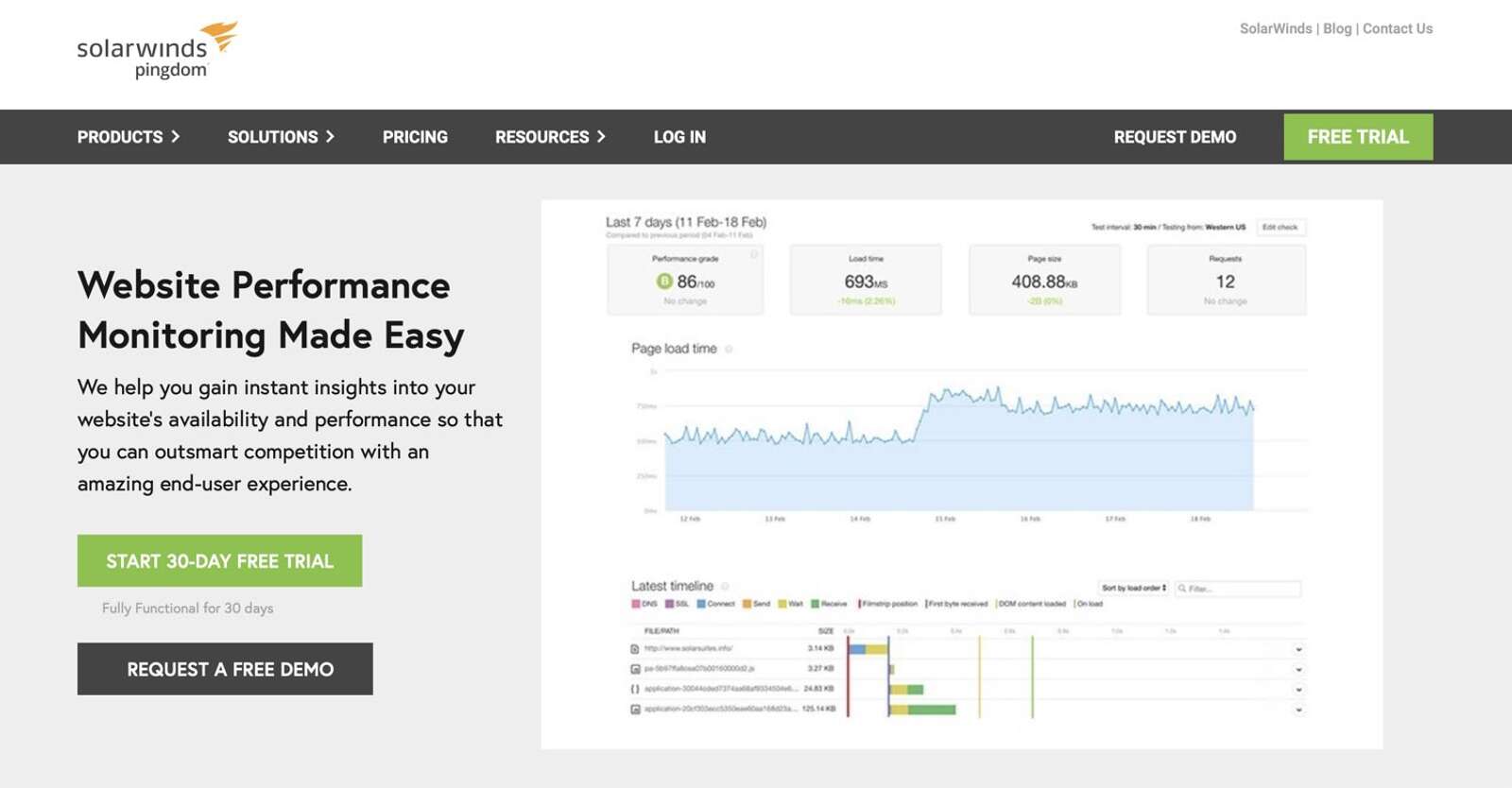Expand the RESOURCES menu chevron

[601, 137]
